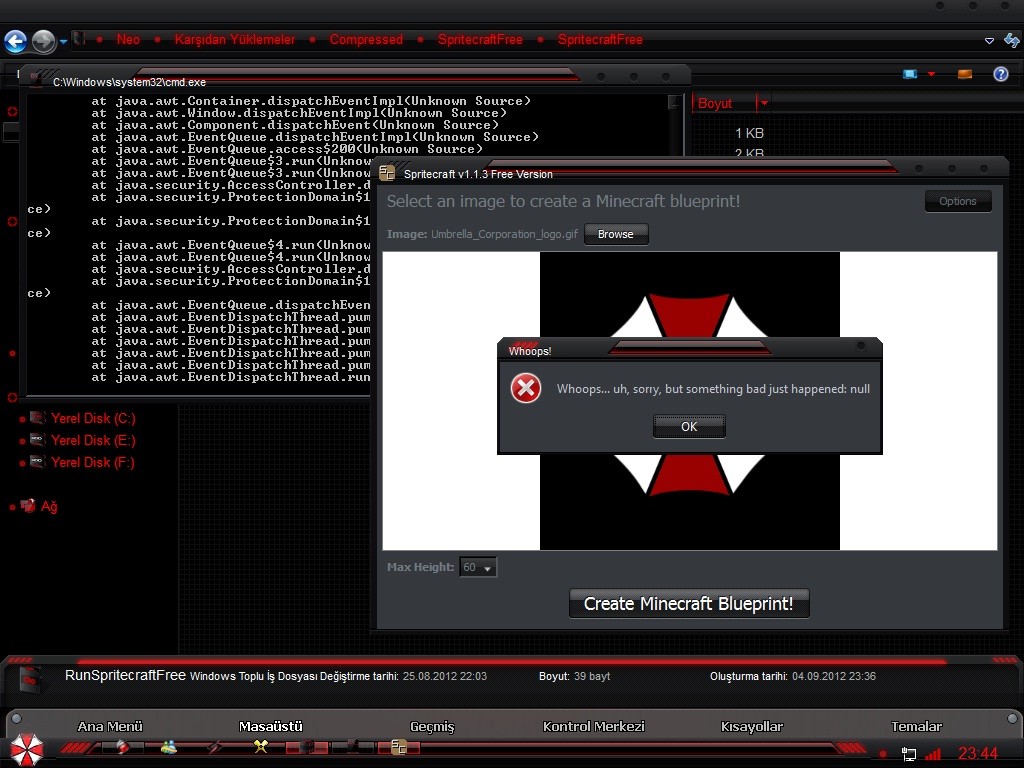Open the Geçmiş tab
The height and width of the screenshot is (768, 1024).
(x=432, y=726)
